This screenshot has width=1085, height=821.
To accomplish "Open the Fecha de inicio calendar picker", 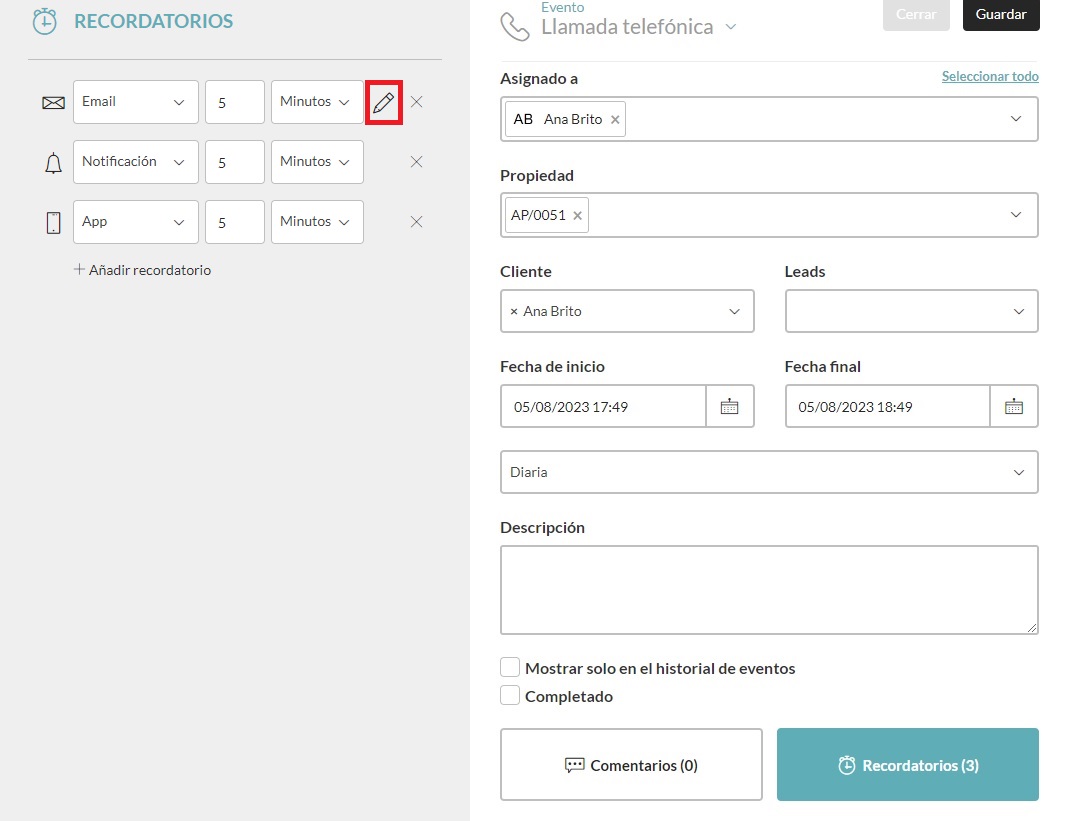I will (x=730, y=407).
